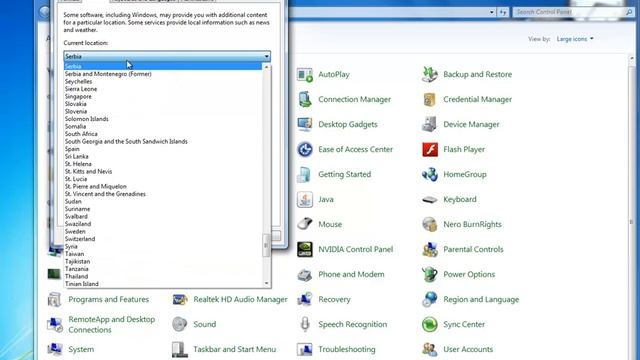The image size is (640, 360).
Task: Select South Africa in the location list
Action: [x=163, y=134]
